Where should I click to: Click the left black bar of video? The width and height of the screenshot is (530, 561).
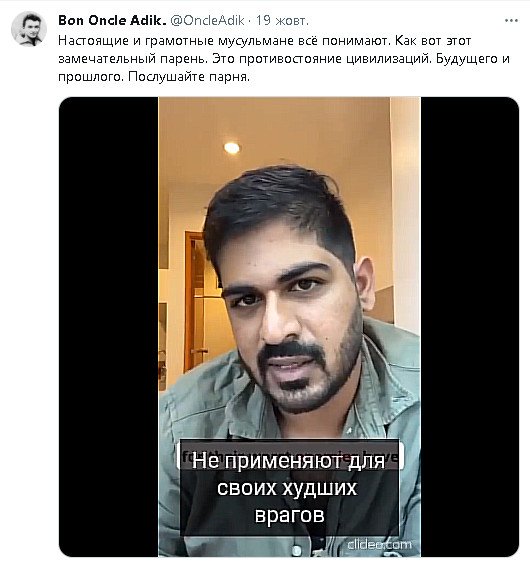click(108, 326)
